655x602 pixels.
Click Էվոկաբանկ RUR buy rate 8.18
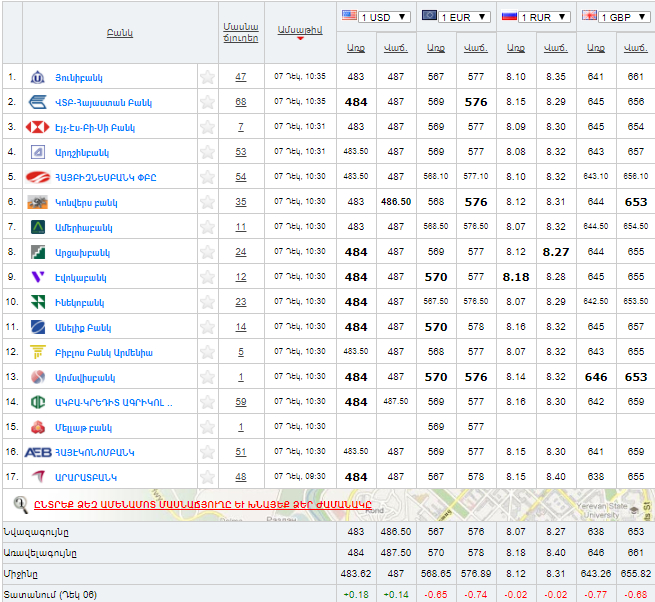(516, 277)
